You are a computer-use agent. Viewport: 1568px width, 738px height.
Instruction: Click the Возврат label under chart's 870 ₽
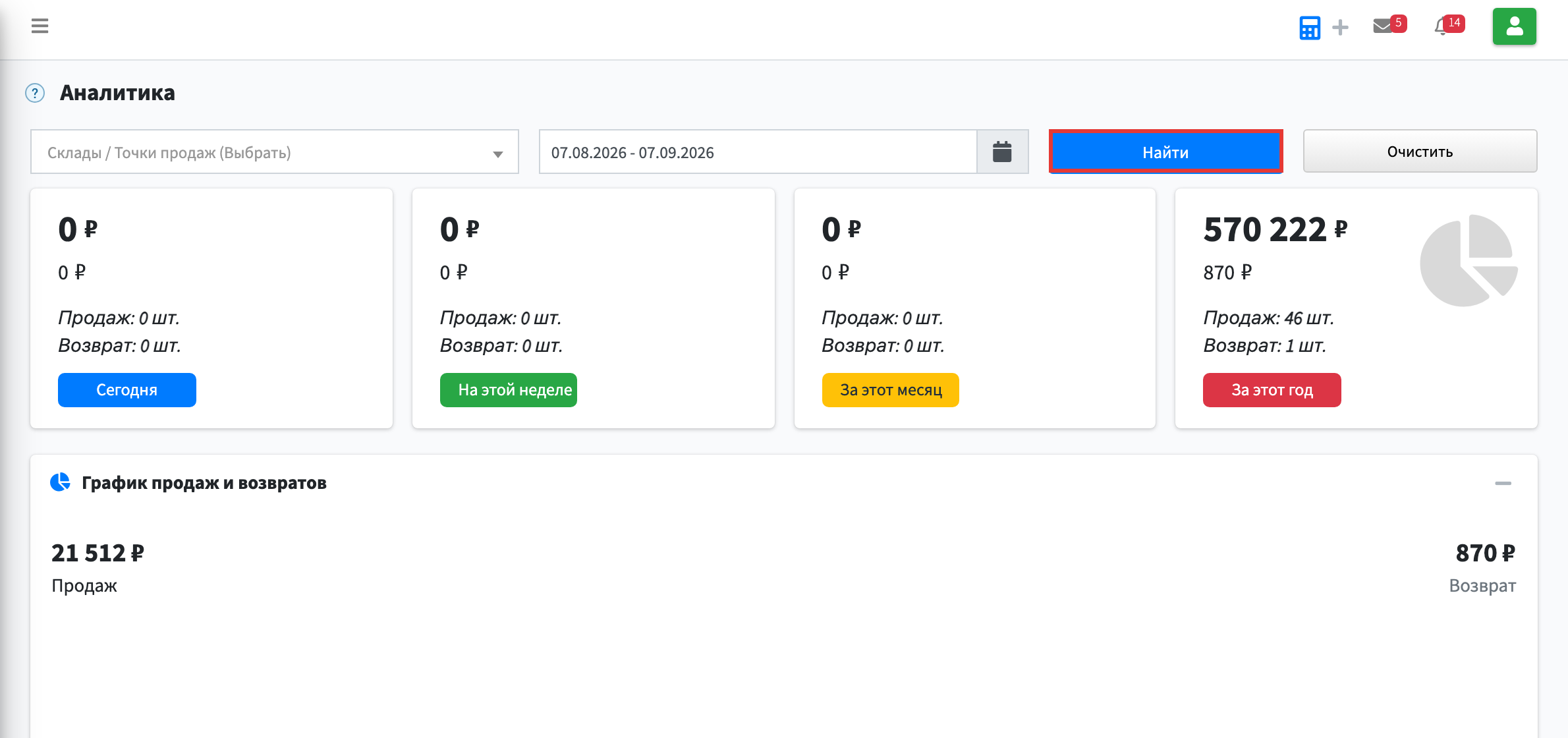(1482, 585)
